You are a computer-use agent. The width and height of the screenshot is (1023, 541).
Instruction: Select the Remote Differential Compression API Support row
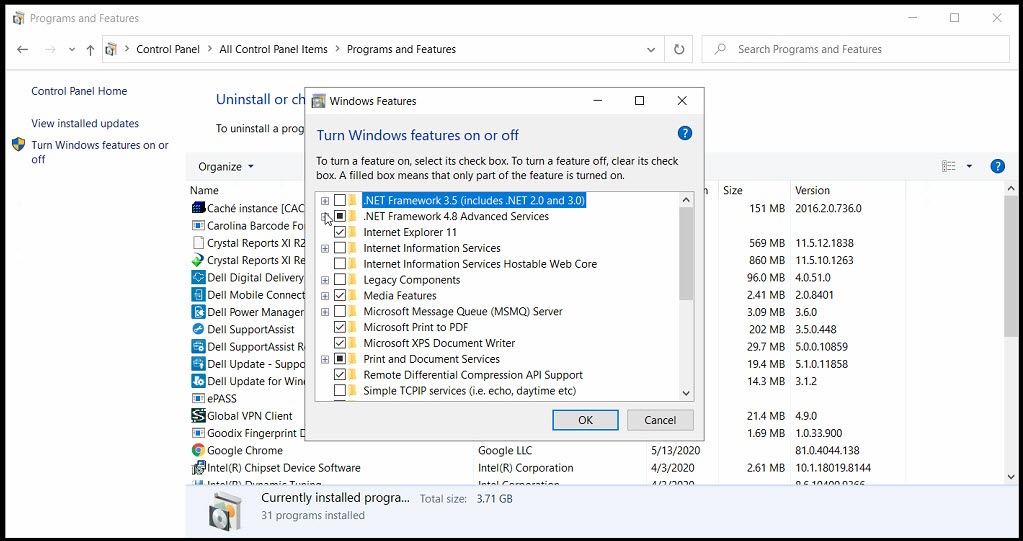pyautogui.click(x=473, y=375)
